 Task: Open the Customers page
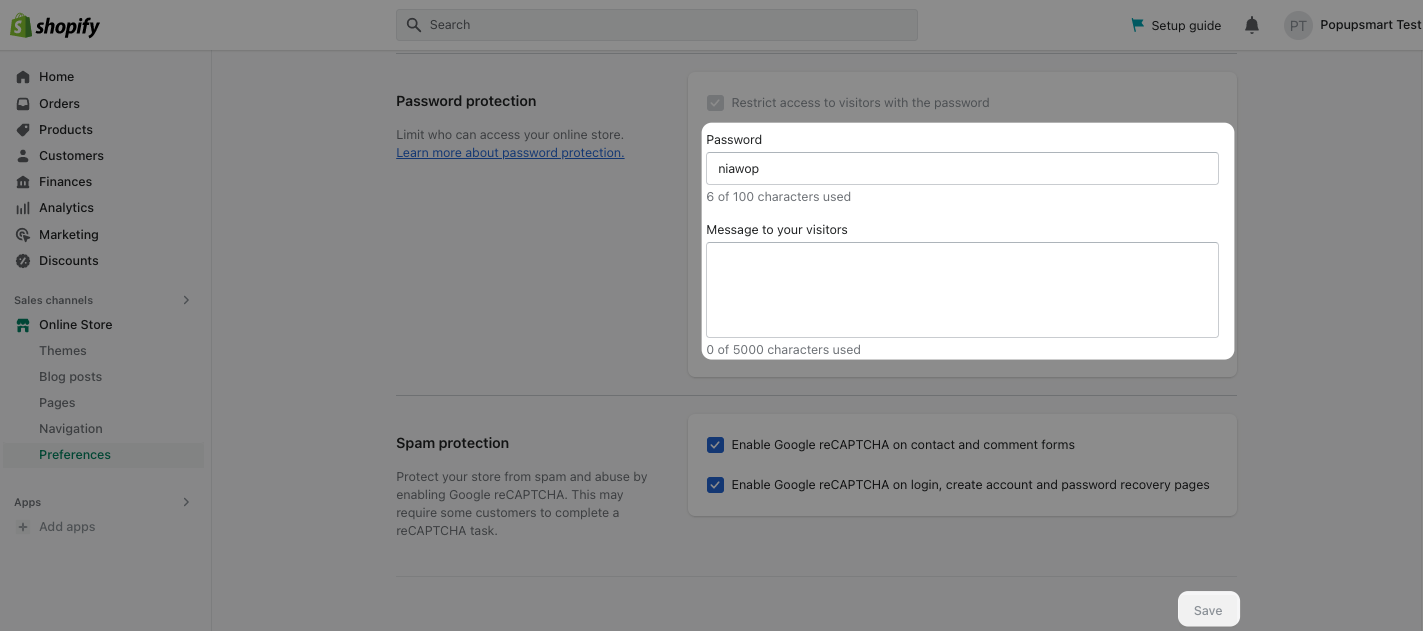pyautogui.click(x=71, y=155)
